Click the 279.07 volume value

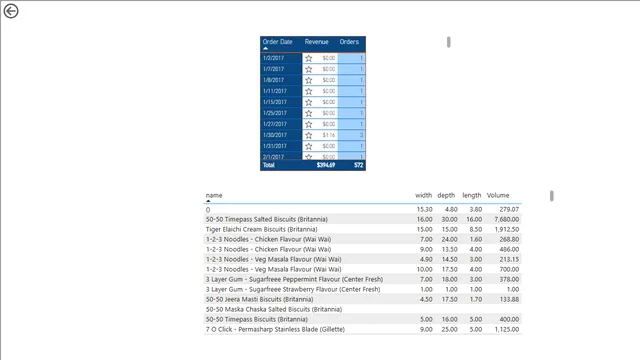(509, 209)
